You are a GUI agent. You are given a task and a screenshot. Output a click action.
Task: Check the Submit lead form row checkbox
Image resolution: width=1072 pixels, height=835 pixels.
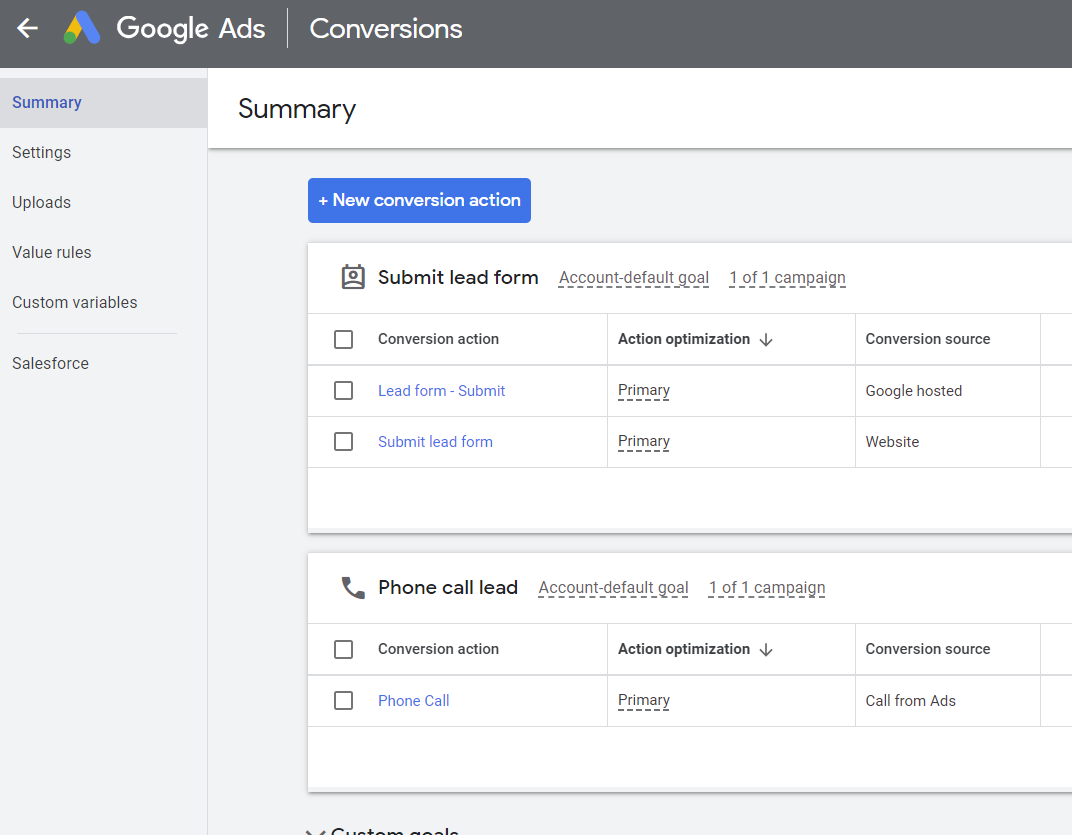(x=343, y=441)
